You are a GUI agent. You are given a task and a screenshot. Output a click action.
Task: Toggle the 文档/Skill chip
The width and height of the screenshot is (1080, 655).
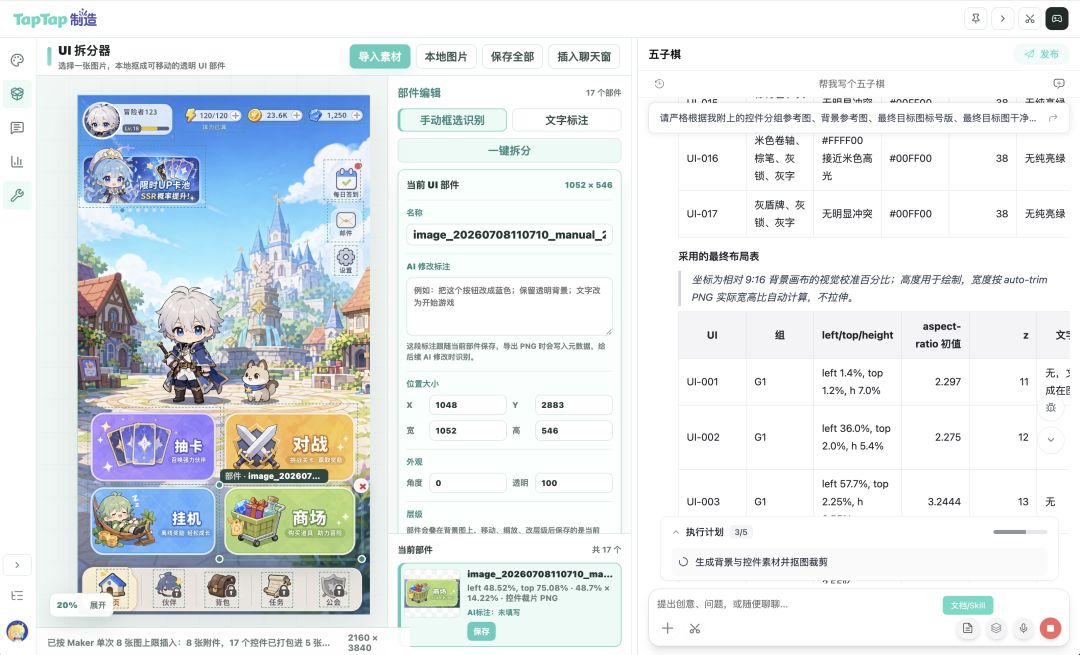(968, 605)
